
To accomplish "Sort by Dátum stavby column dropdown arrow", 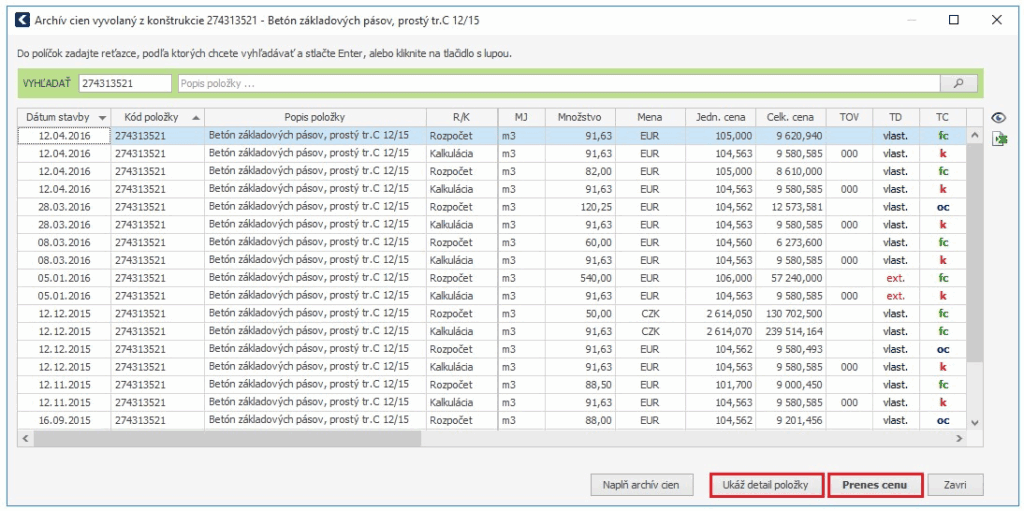I will [102, 117].
